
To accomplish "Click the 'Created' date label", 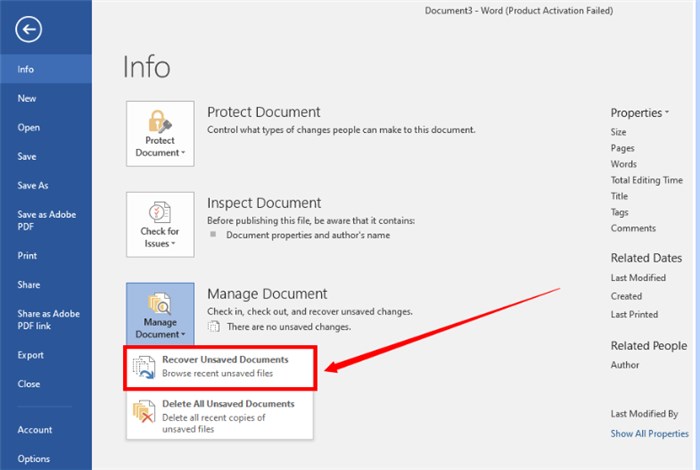I will (x=626, y=296).
